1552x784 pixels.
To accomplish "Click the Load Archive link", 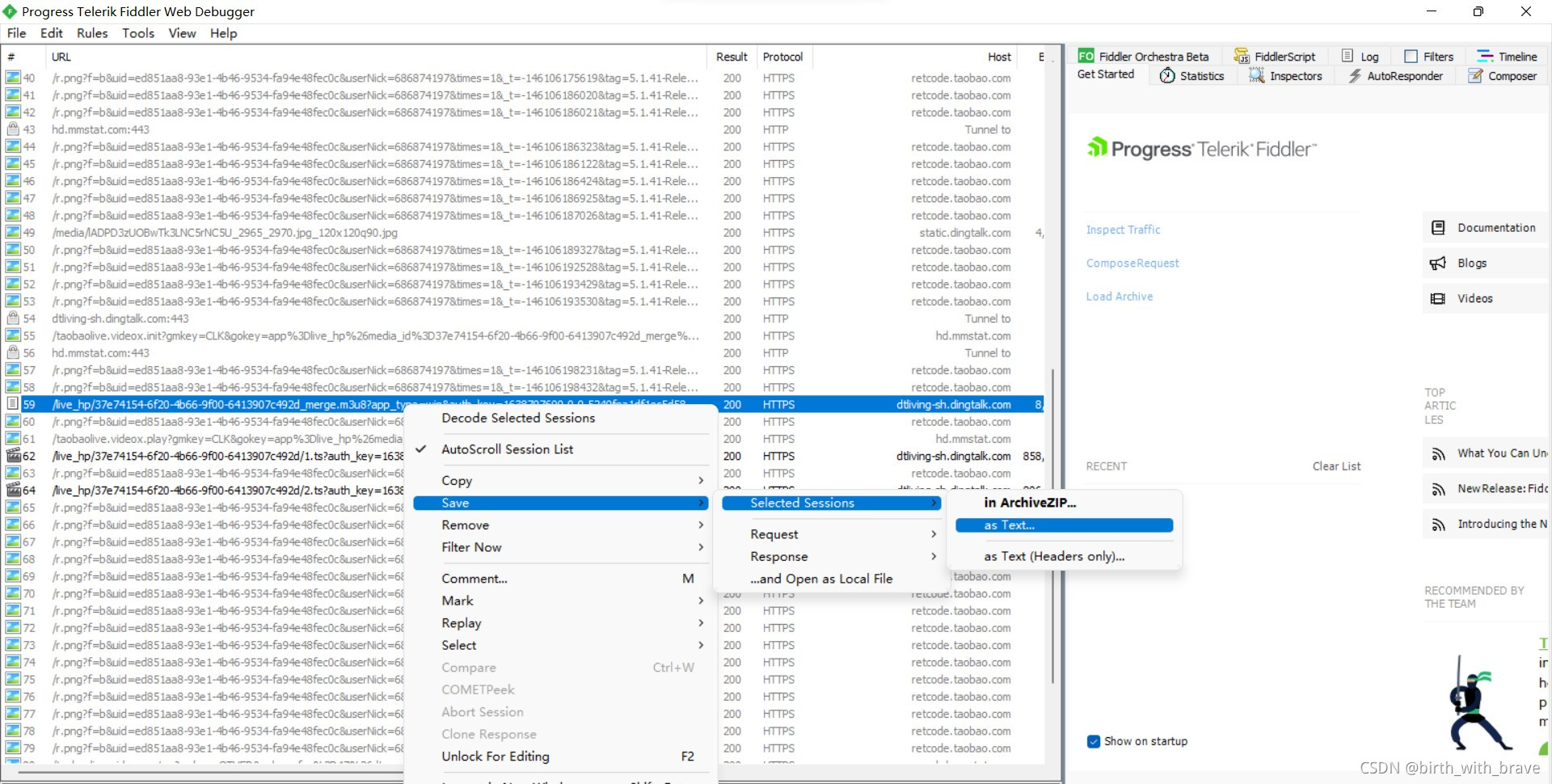I will point(1120,297).
